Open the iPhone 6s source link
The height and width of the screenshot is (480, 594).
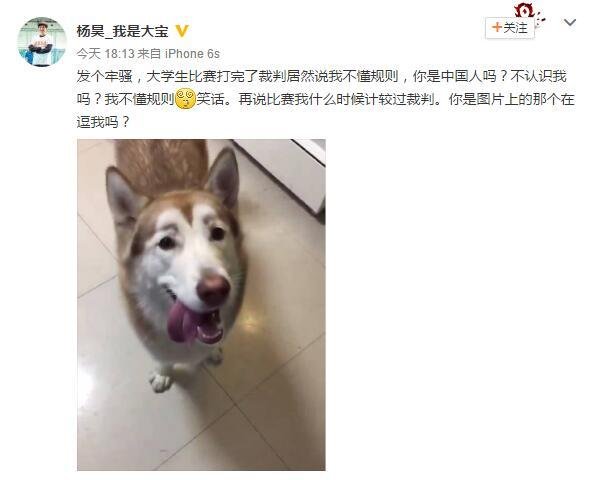coord(192,54)
